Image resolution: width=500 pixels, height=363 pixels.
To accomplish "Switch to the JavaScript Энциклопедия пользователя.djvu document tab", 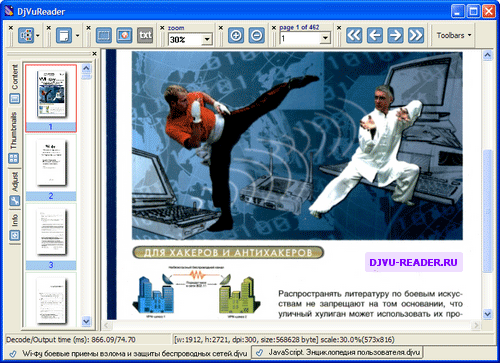I will tap(337, 352).
